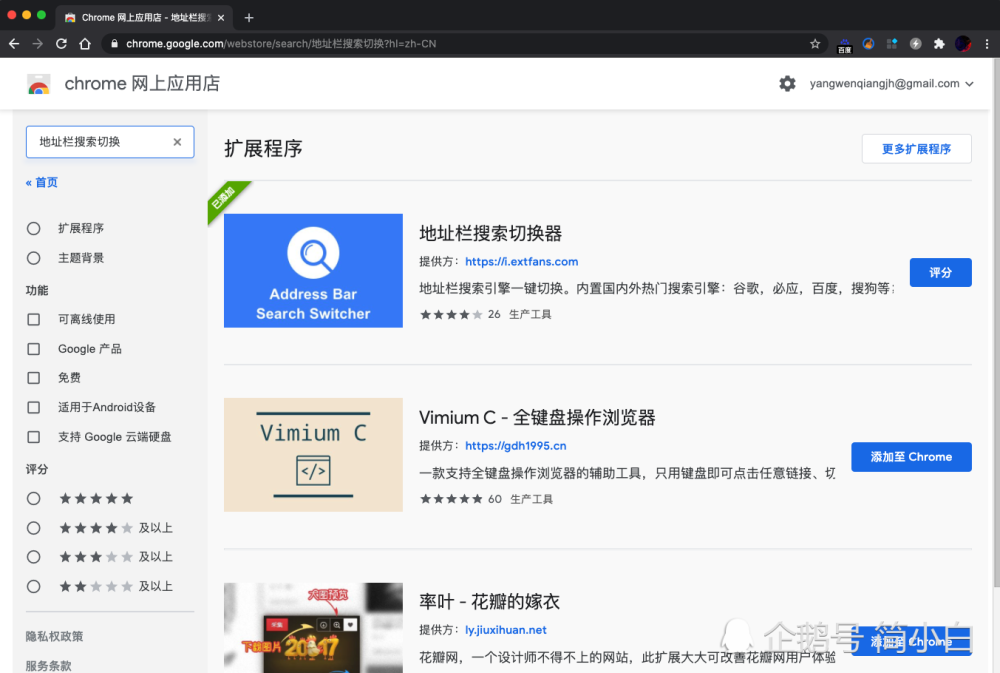
Task: Select the five-star rating filter
Action: [x=34, y=498]
